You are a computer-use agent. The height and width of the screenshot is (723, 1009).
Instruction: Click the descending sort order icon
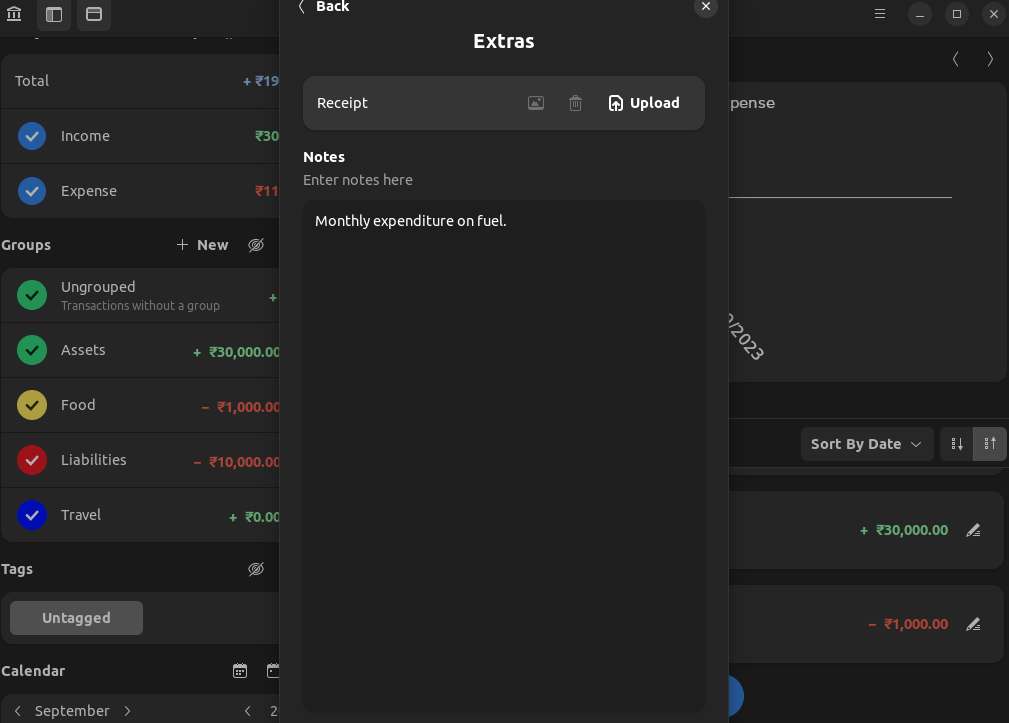(x=956, y=443)
